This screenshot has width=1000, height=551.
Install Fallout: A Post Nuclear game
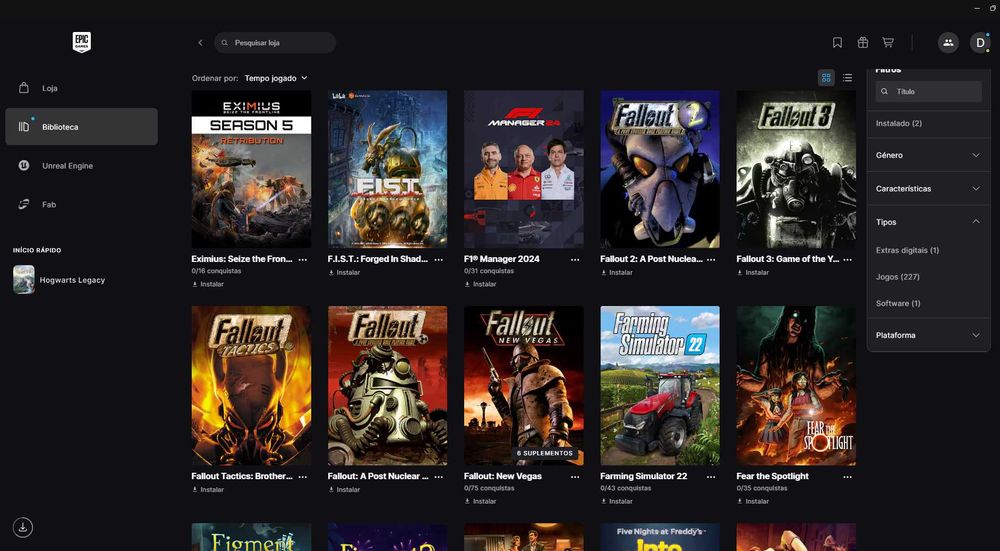344,490
